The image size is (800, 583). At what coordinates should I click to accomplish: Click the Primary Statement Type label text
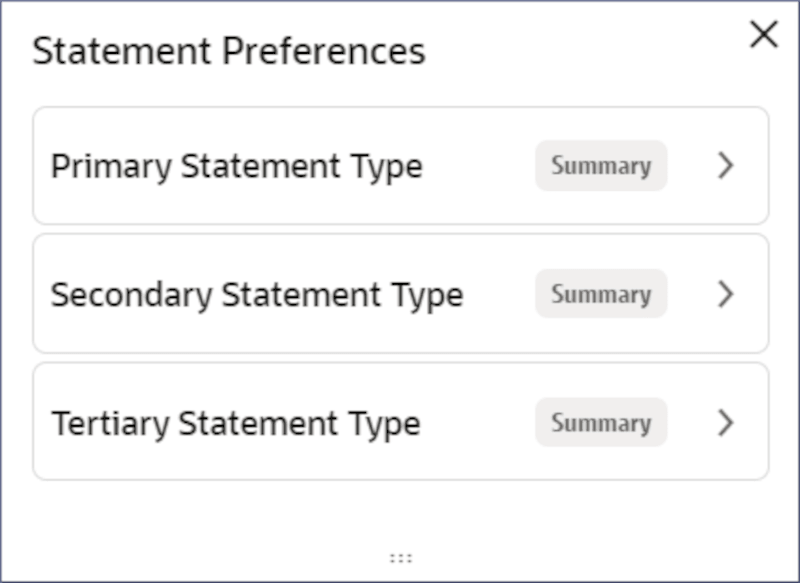[236, 166]
